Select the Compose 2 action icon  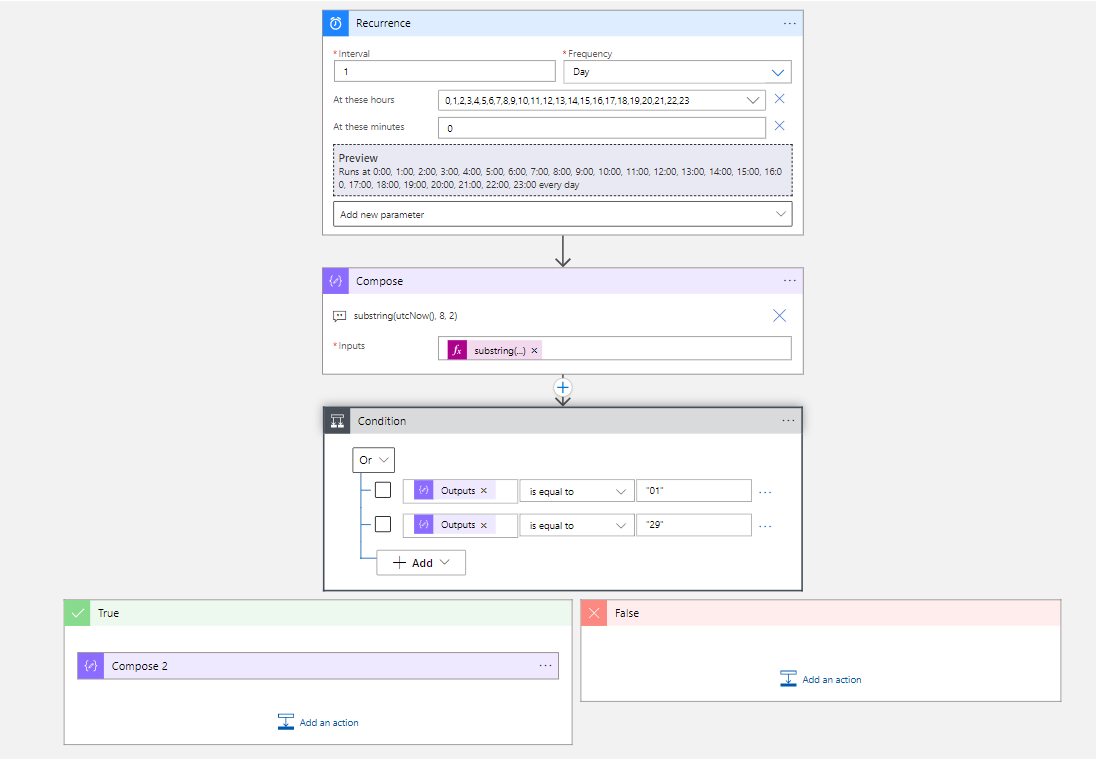[x=90, y=665]
